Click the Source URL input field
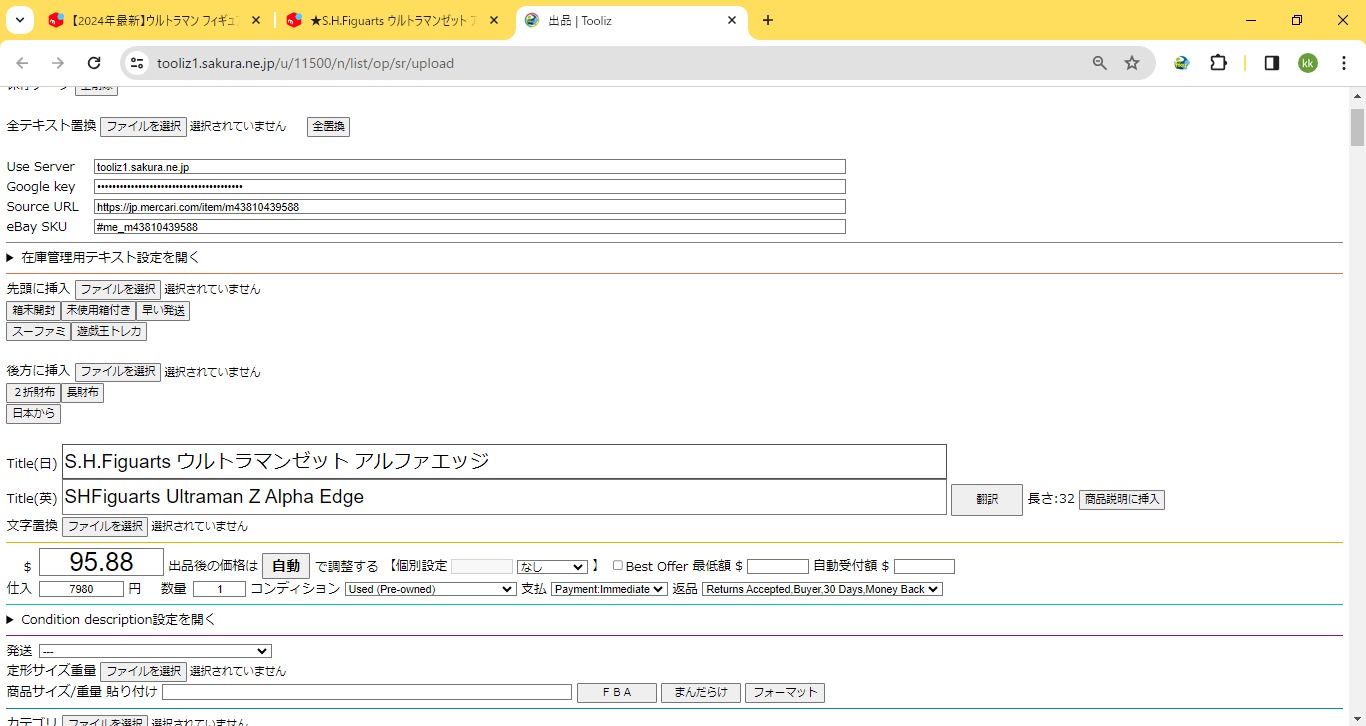 (469, 207)
